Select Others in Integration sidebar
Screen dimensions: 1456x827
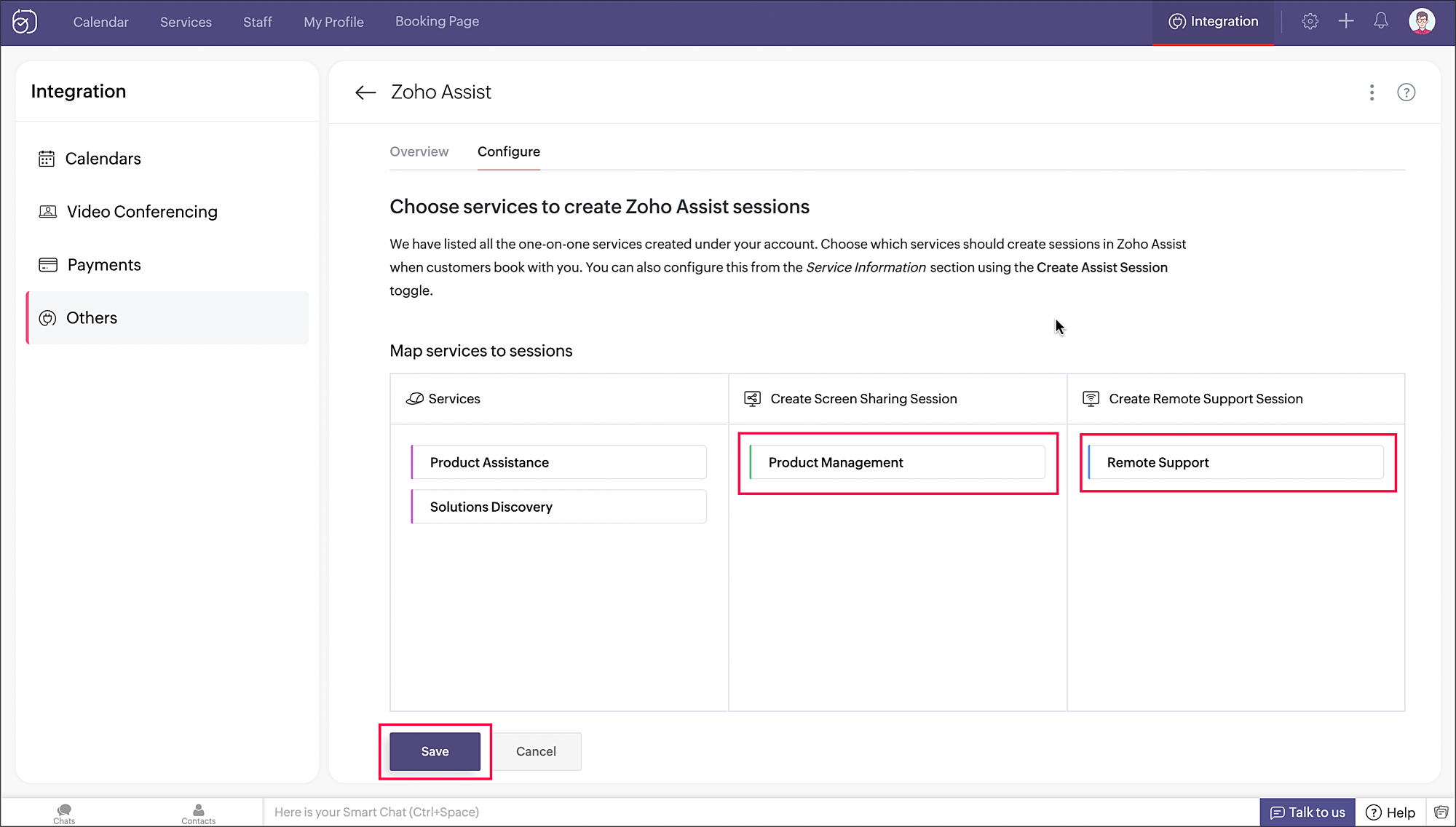[167, 318]
